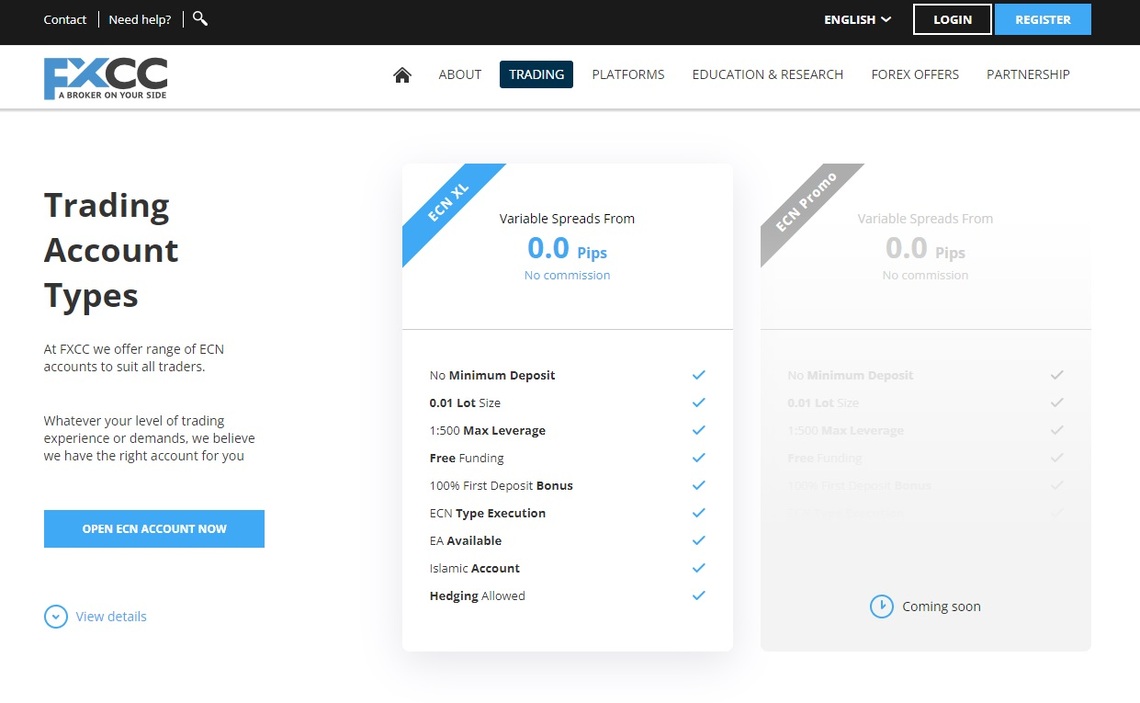
Task: Click the '100% First Deposit Bonus' text in the ECN XL card
Action: (501, 486)
